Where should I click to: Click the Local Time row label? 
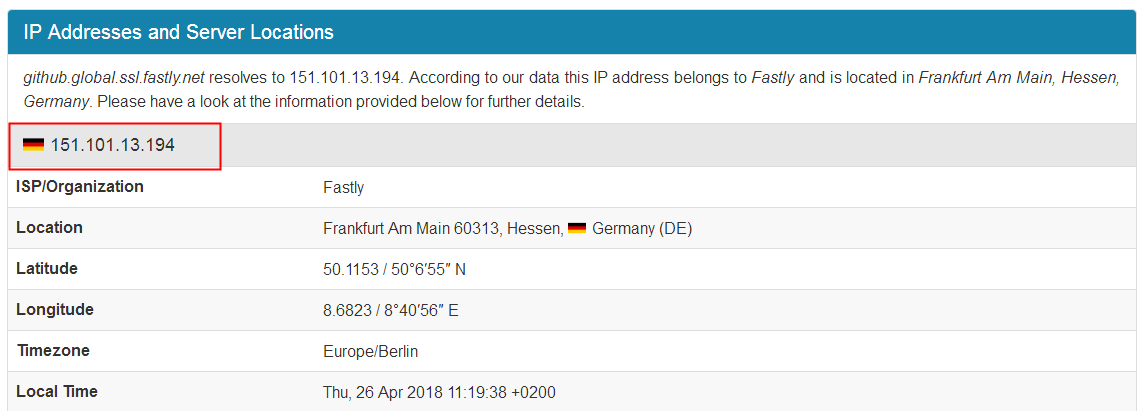[x=57, y=391]
